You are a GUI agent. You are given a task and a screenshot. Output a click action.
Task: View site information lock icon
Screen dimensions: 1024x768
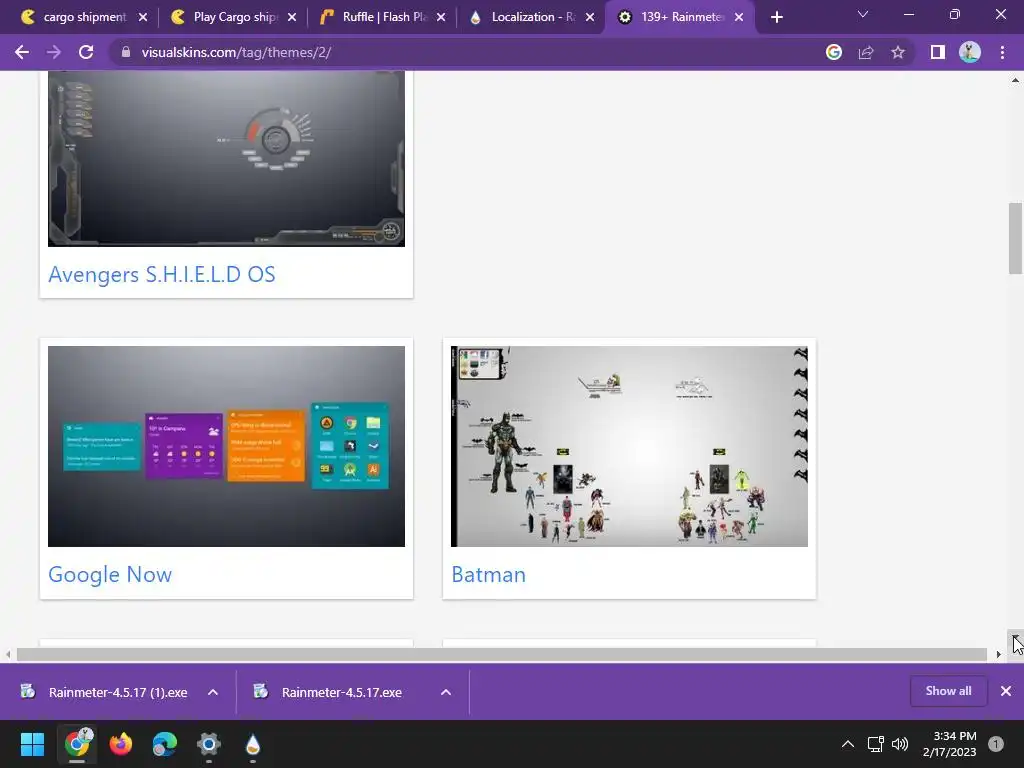(x=125, y=52)
